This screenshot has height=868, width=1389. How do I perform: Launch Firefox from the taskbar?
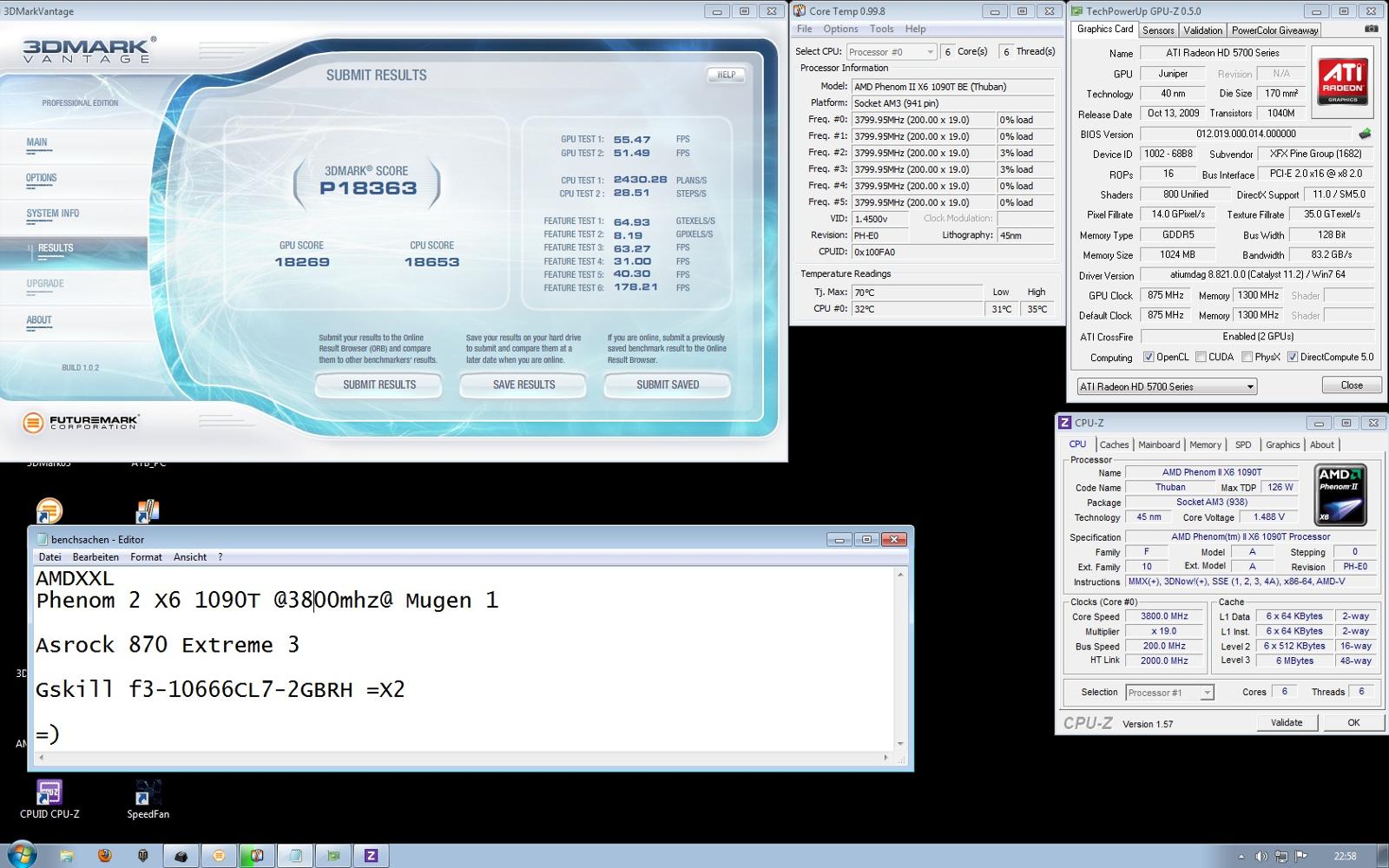pyautogui.click(x=105, y=856)
